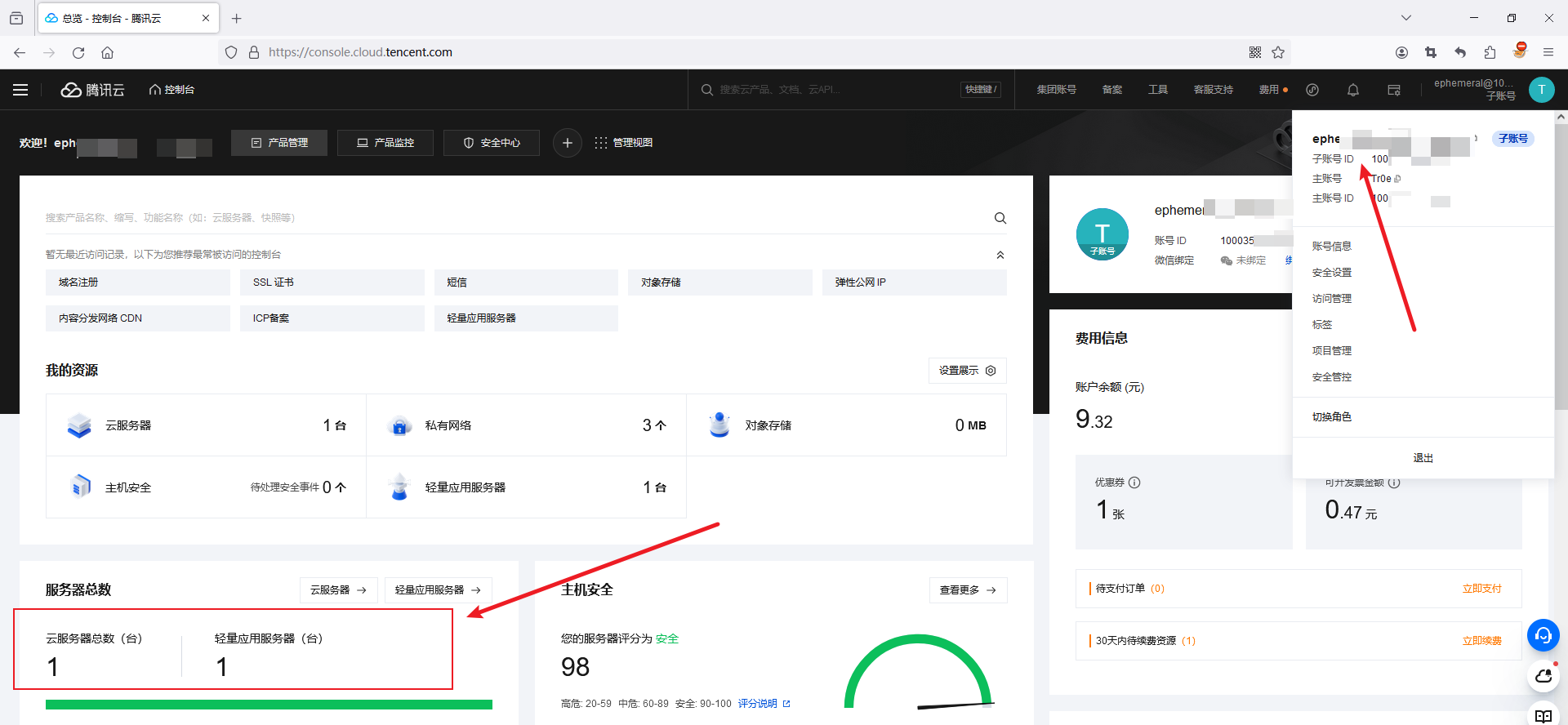Click 立即续费 link
Image resolution: width=1568 pixels, height=725 pixels.
1481,641
